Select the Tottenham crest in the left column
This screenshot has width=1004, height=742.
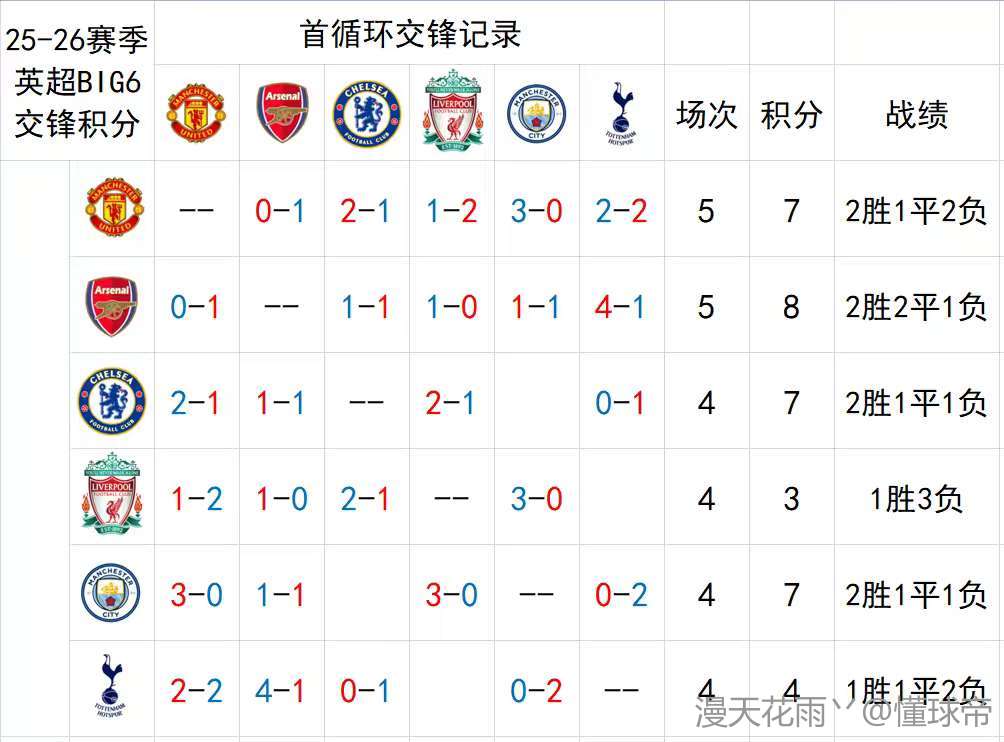tap(111, 690)
